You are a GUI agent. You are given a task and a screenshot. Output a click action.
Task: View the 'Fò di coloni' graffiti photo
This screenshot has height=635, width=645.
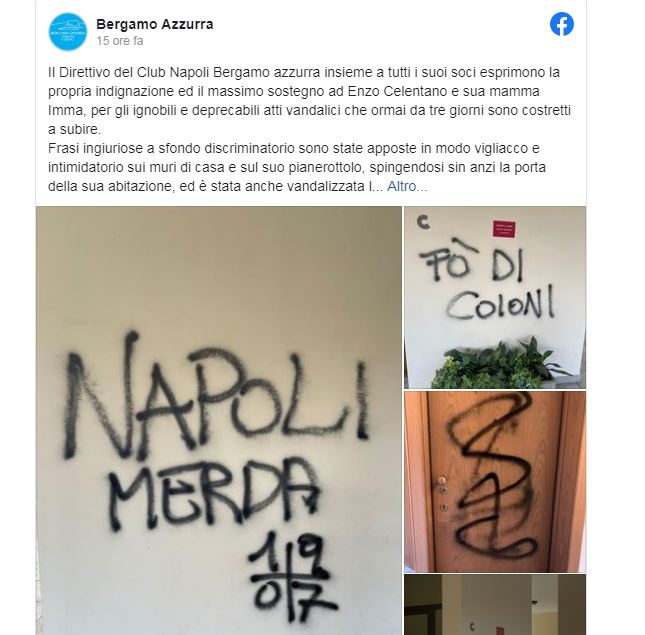click(x=495, y=297)
